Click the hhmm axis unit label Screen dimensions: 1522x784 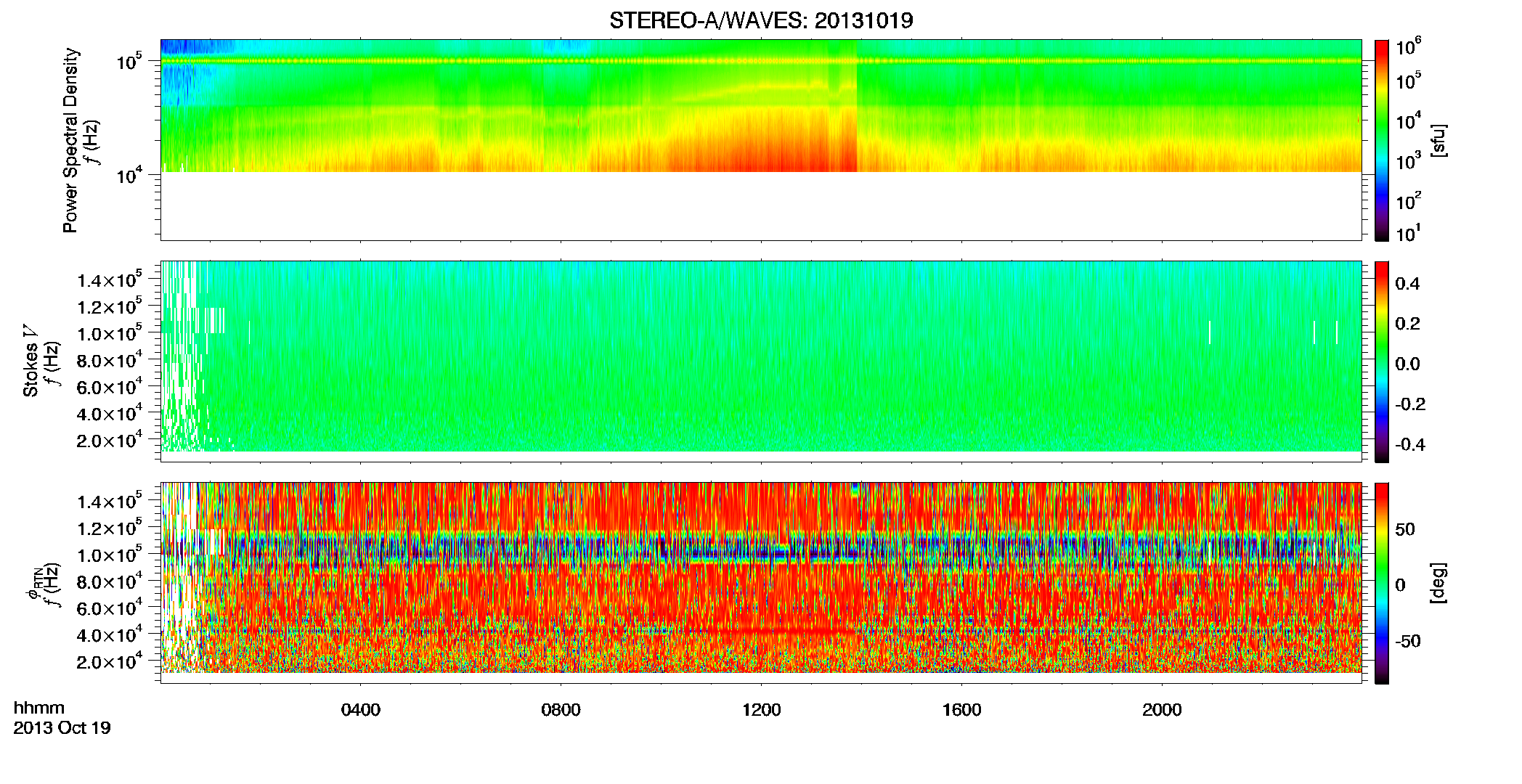tap(39, 708)
